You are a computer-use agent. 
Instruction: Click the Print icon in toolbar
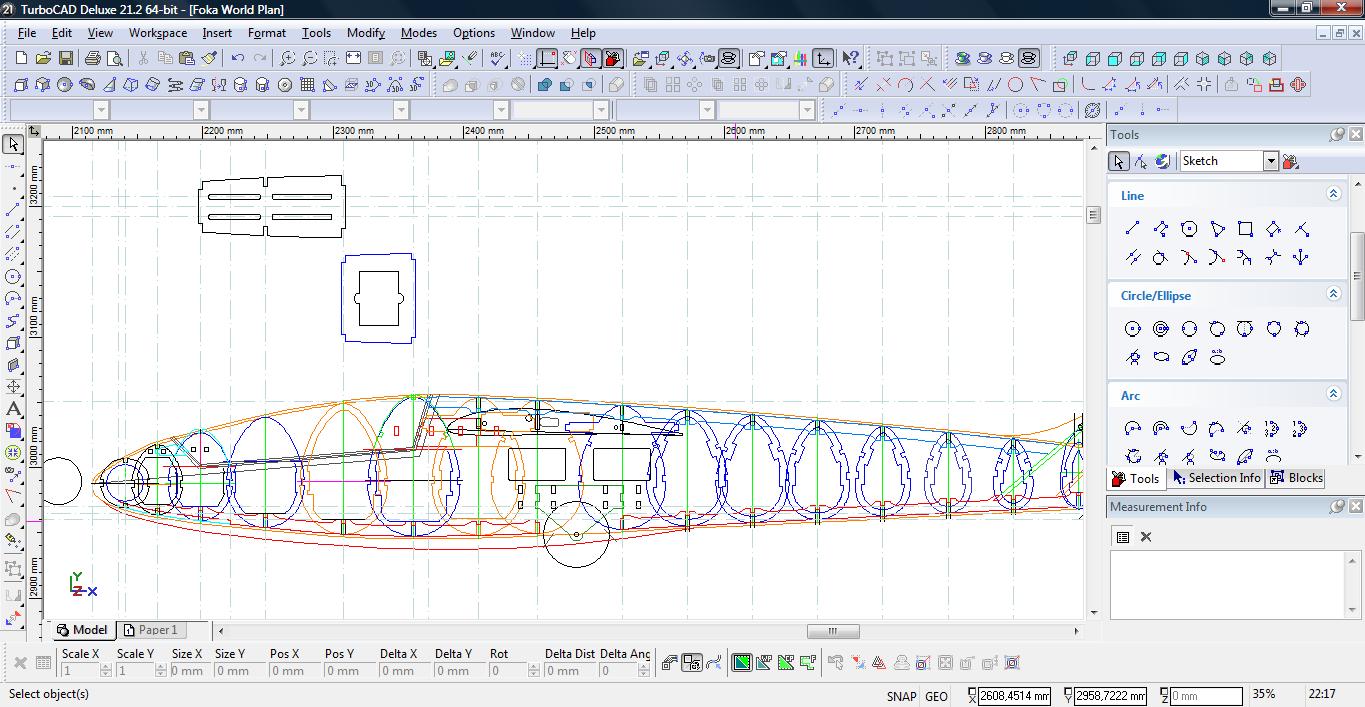(93, 59)
